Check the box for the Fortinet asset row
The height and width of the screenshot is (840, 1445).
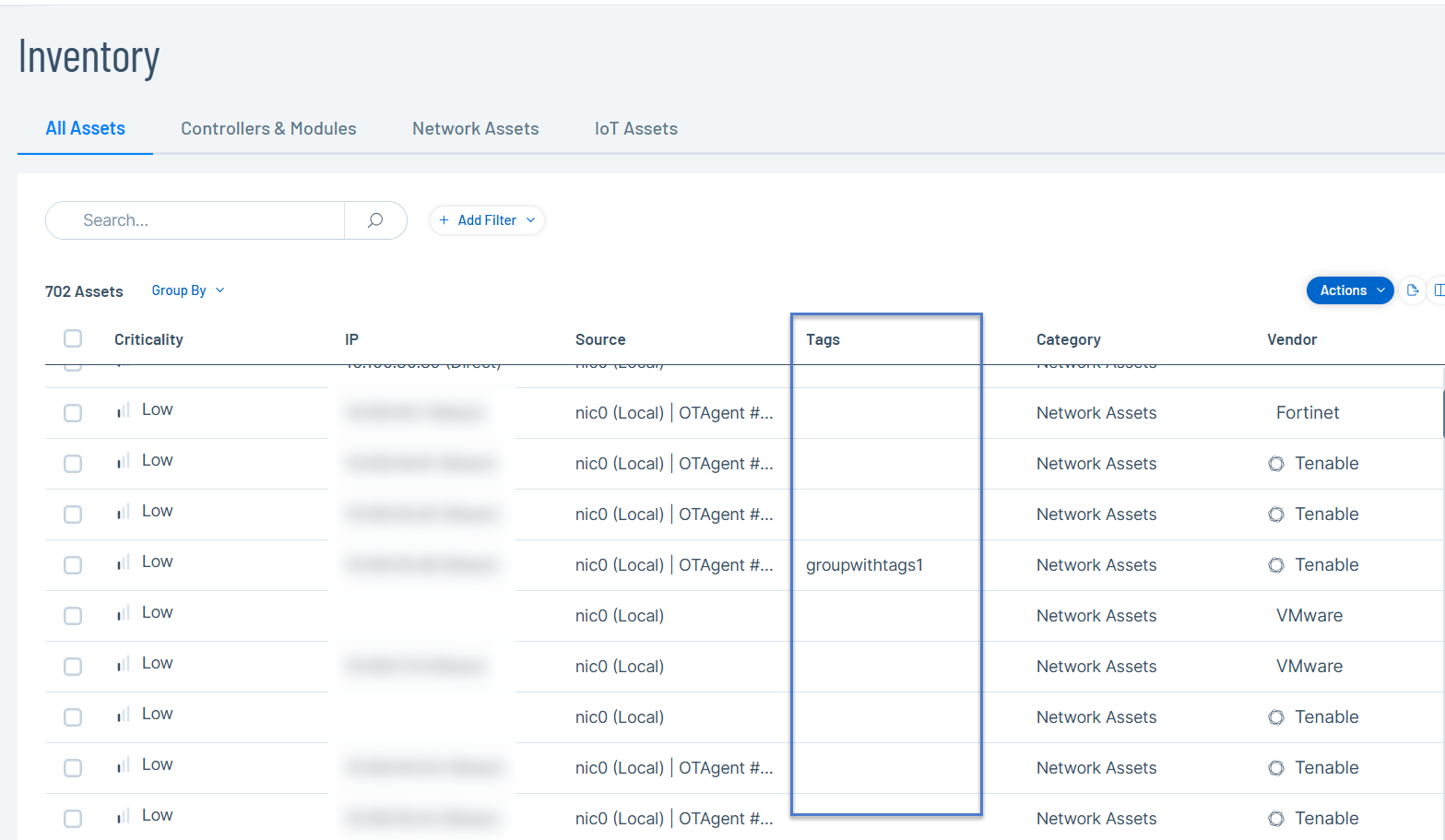pyautogui.click(x=73, y=413)
